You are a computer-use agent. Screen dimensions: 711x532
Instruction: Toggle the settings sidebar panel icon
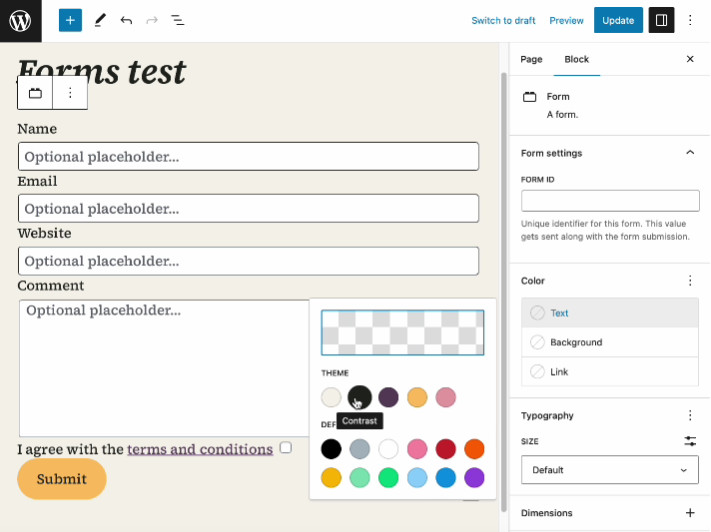pos(661,20)
